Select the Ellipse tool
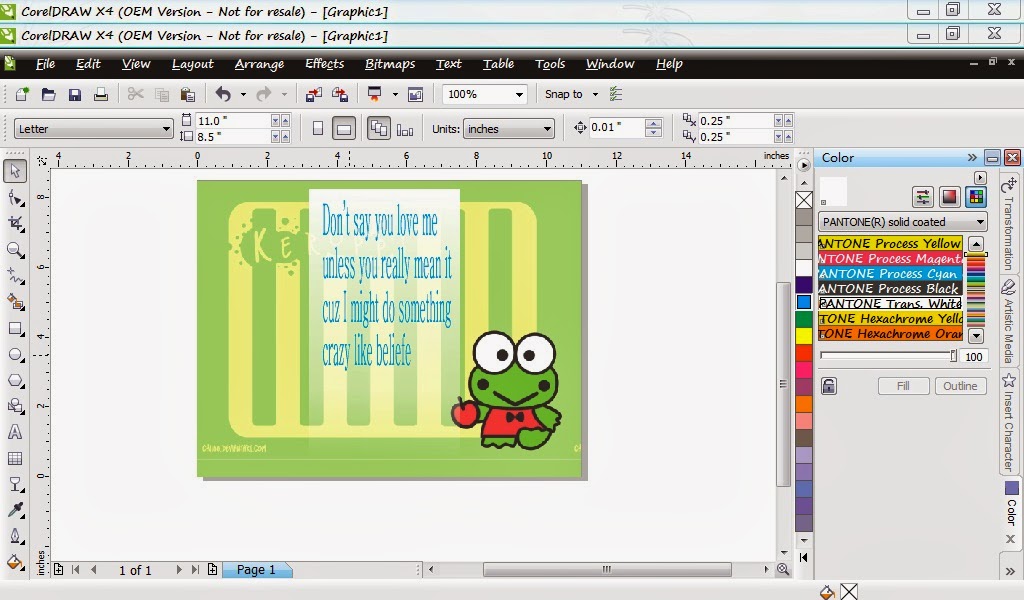Image resolution: width=1024 pixels, height=600 pixels. coord(15,355)
